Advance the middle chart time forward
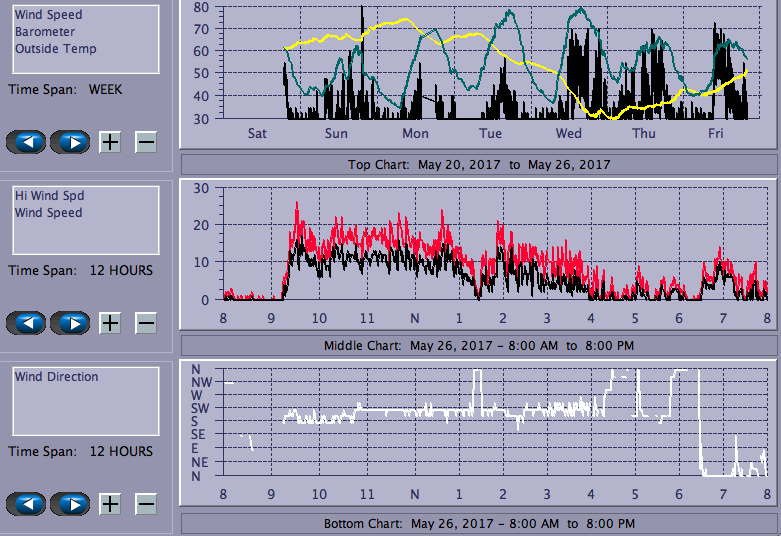Viewport: 781px width, 536px height. coord(70,323)
